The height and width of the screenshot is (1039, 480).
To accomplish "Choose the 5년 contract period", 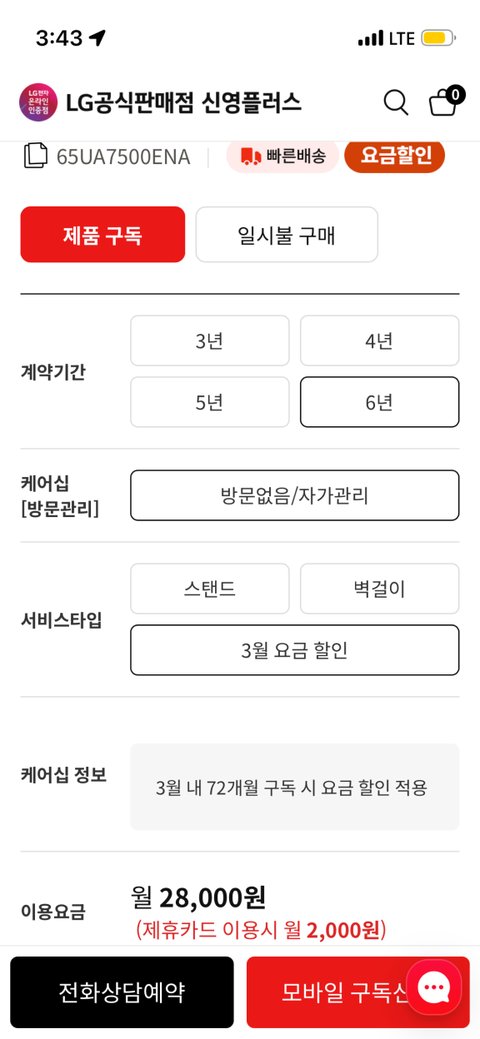I will (x=210, y=402).
